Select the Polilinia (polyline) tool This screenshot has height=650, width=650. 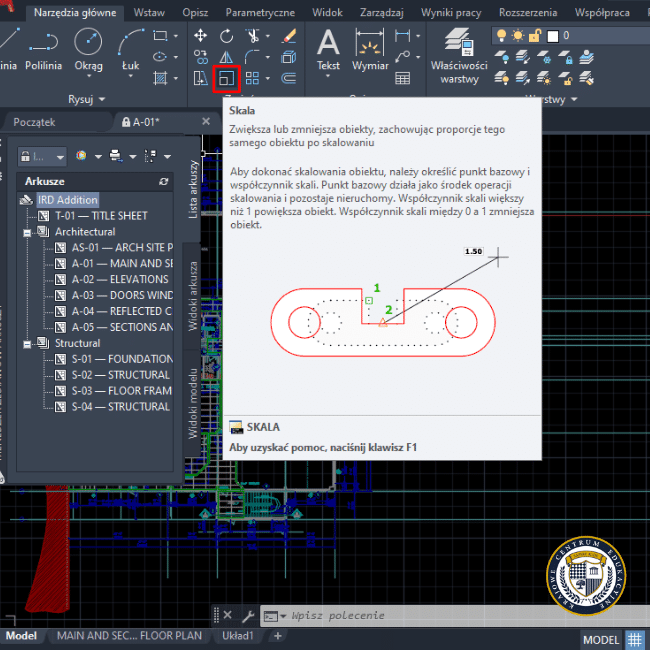pyautogui.click(x=43, y=50)
